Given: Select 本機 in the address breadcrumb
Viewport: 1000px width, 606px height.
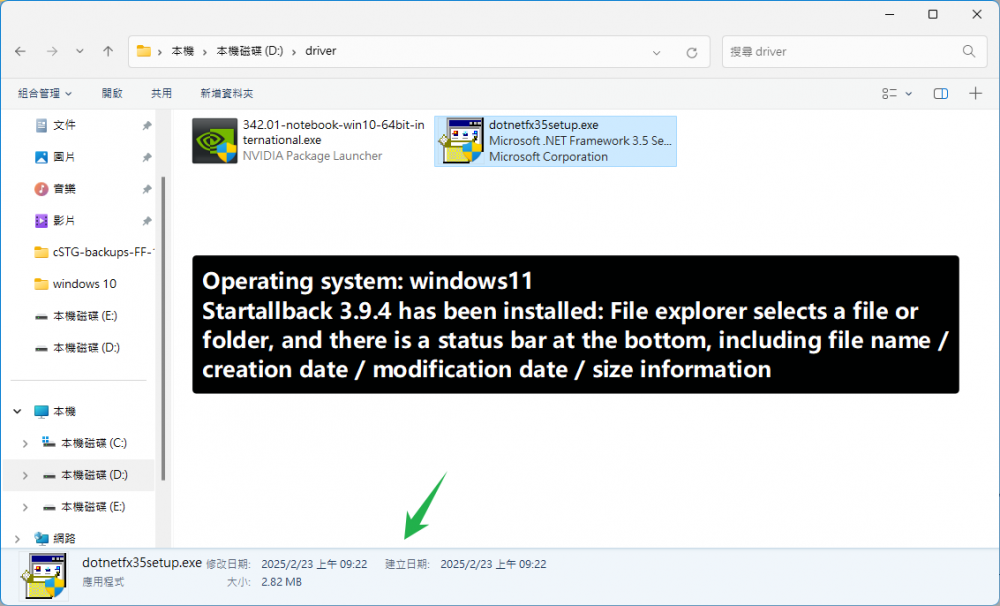Looking at the screenshot, I should [182, 51].
